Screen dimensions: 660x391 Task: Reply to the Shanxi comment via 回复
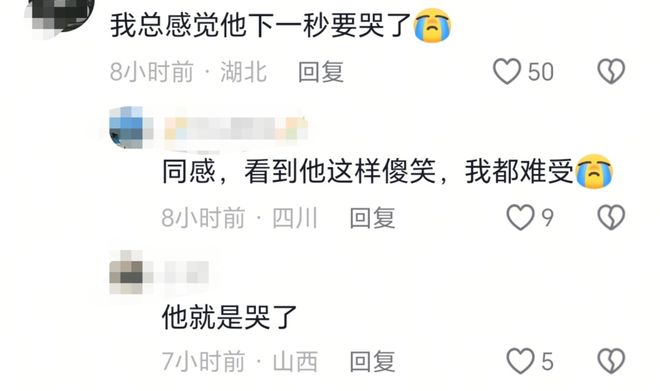373,361
